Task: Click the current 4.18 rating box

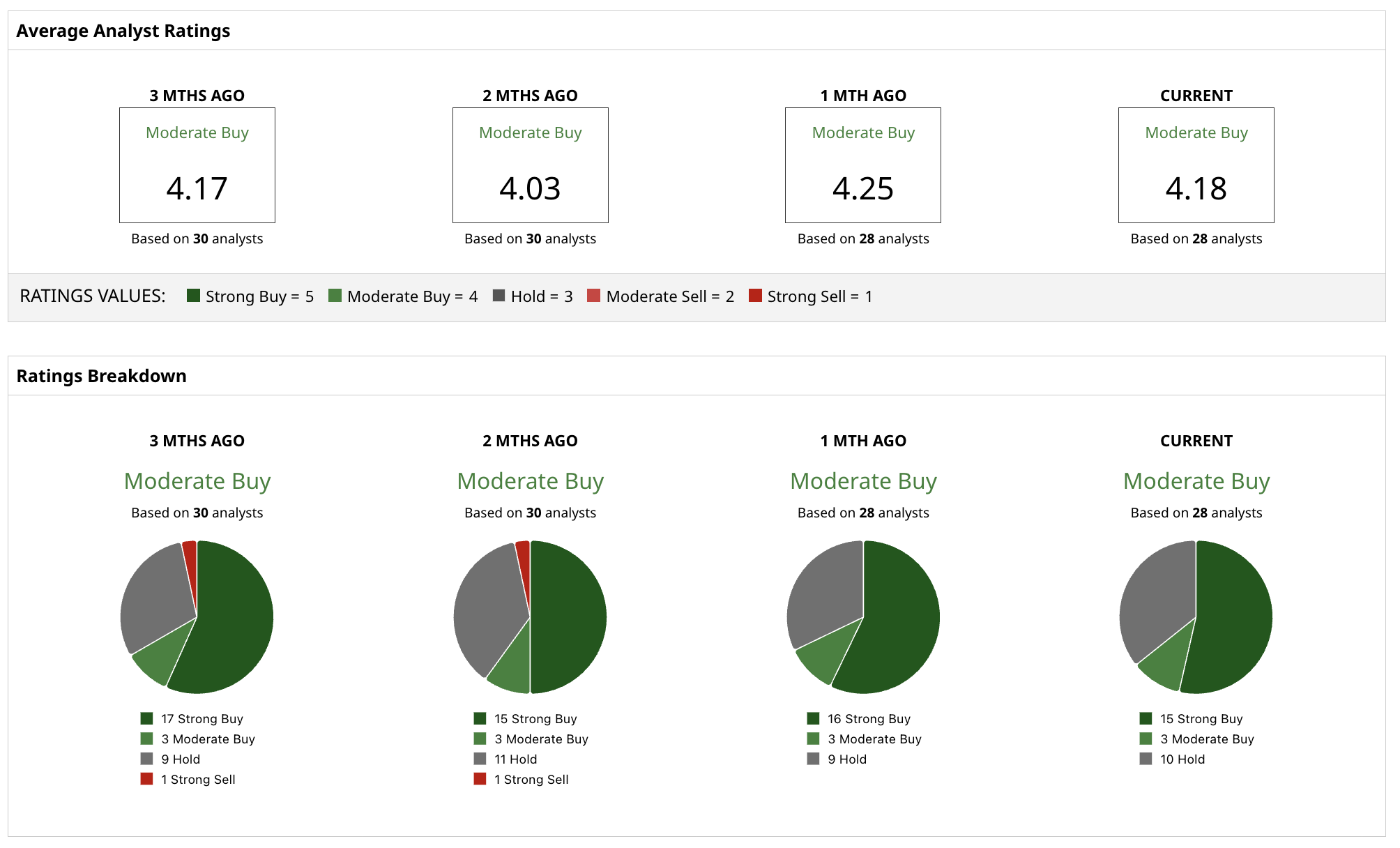Action: click(1196, 165)
